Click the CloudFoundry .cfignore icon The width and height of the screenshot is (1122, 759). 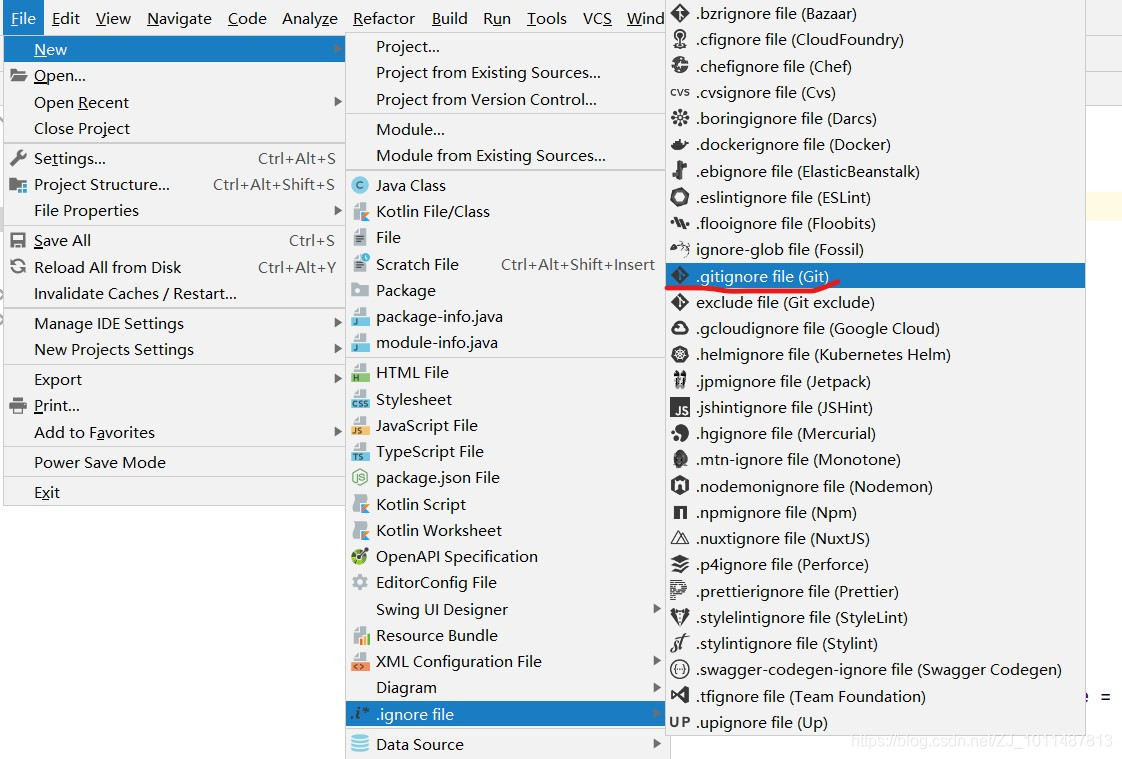[679, 39]
